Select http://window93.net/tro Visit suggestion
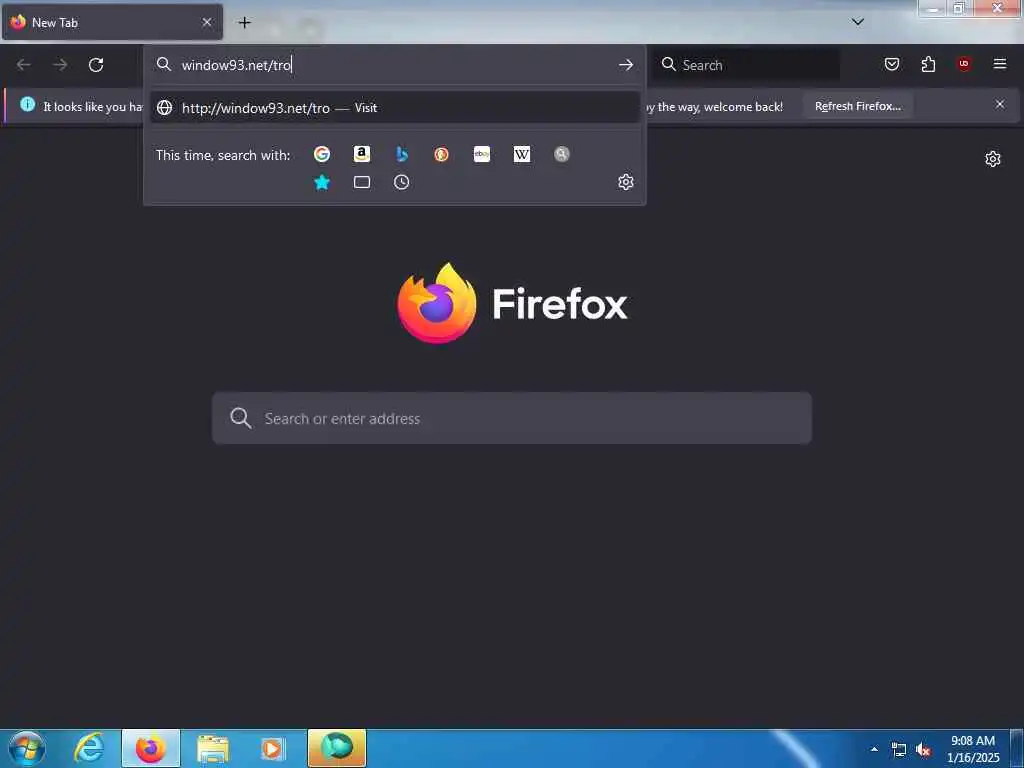The height and width of the screenshot is (768, 1024). [394, 108]
